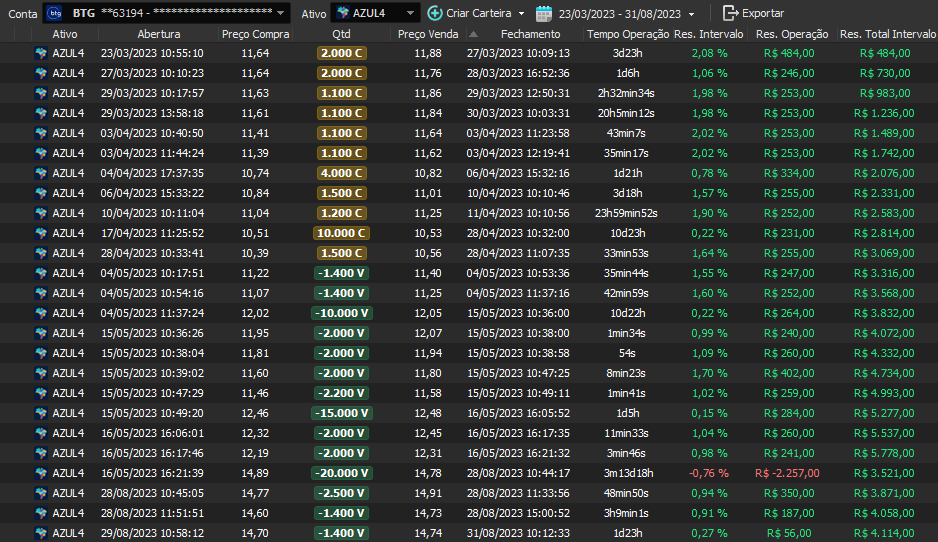Click the BTG broker logo icon
938x542 pixels.
[55, 13]
